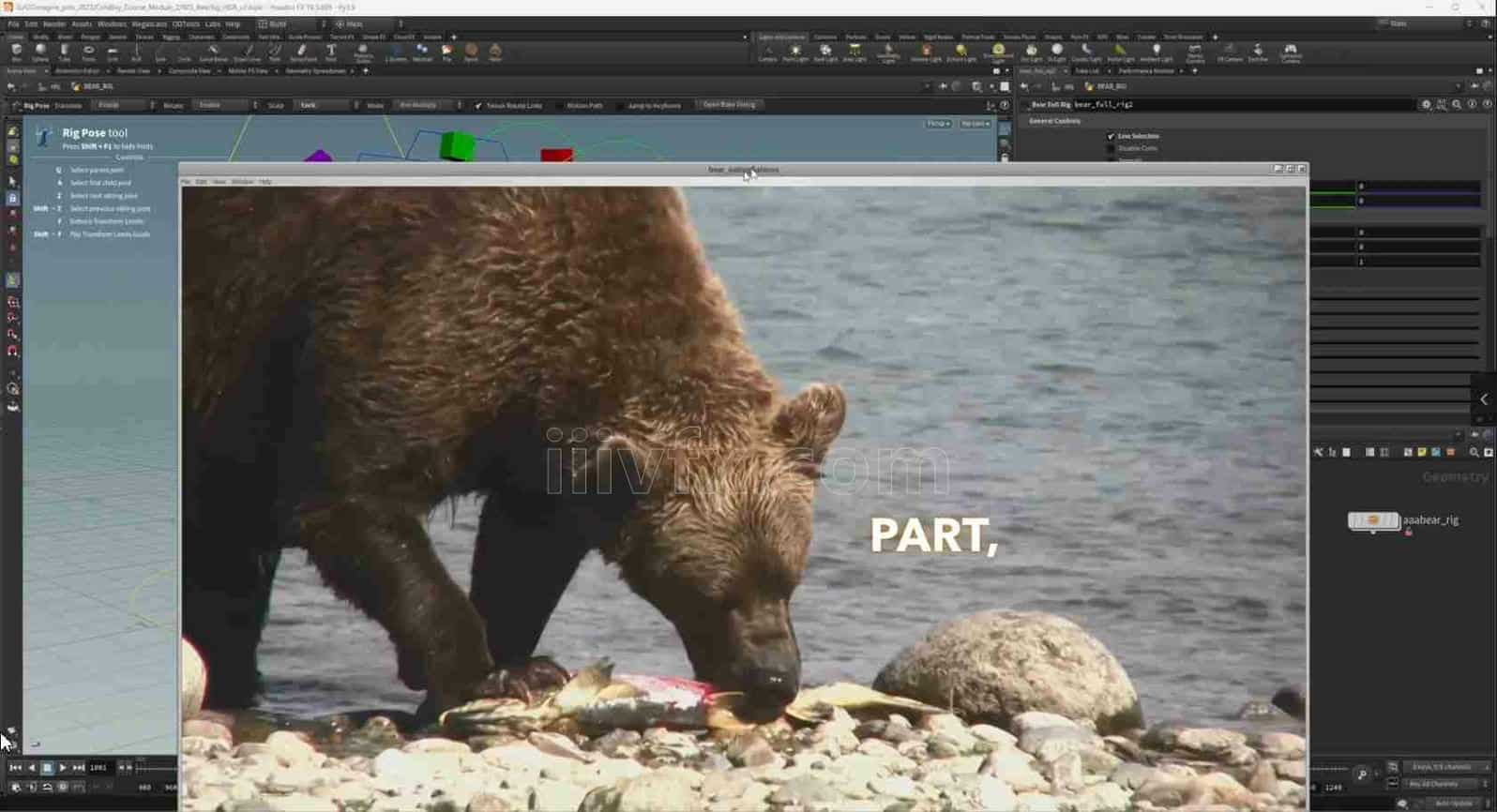Open the File menu in Houdini

pos(13,23)
